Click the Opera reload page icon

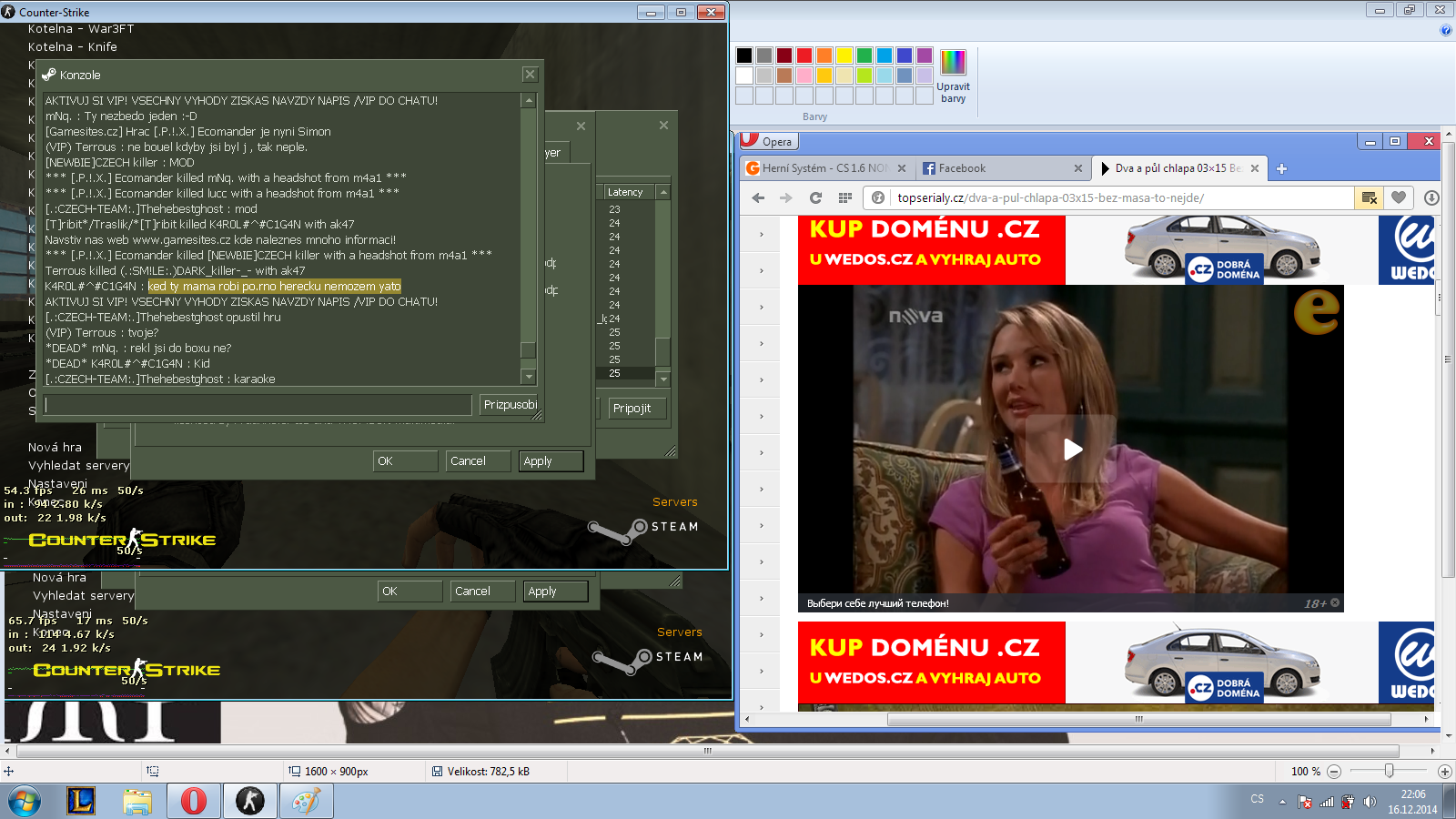[x=815, y=197]
